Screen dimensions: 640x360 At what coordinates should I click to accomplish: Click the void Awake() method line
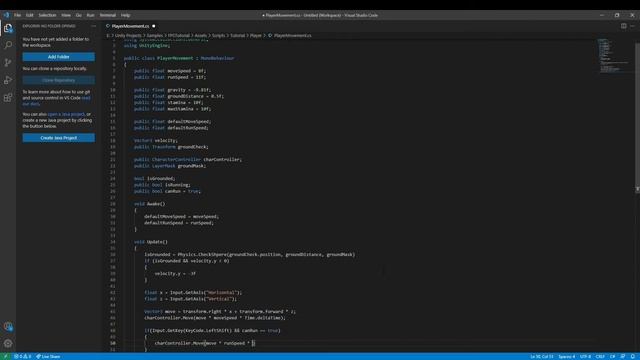[x=149, y=204]
